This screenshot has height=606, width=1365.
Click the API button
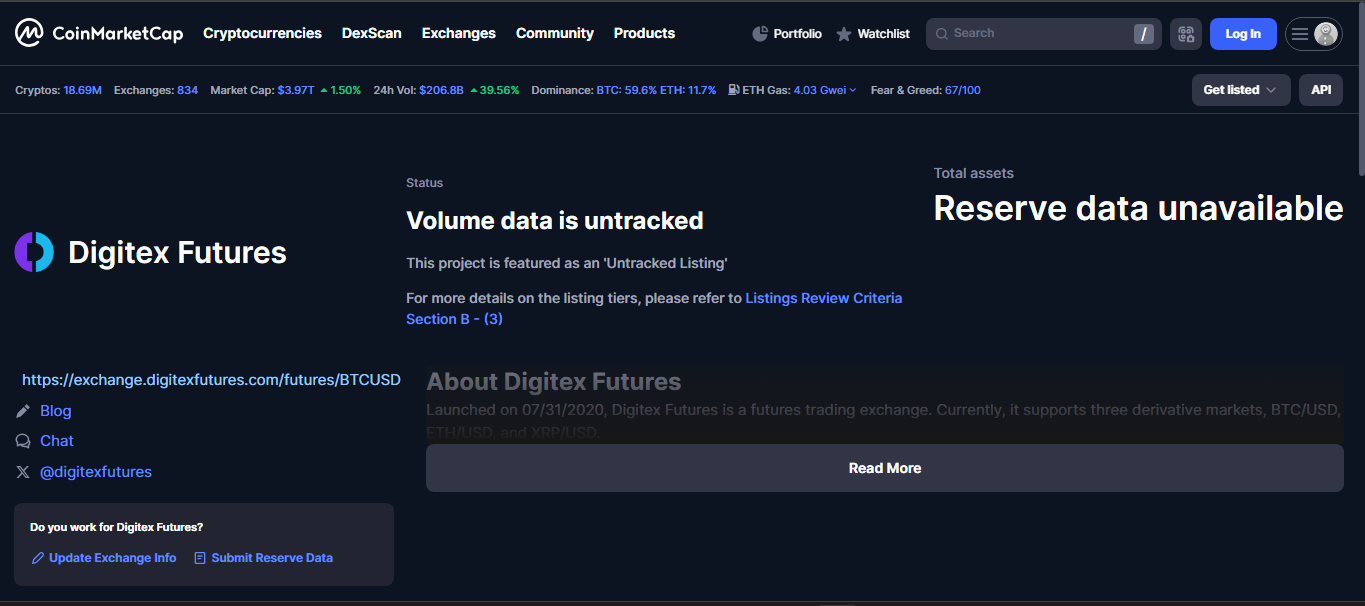(1321, 90)
